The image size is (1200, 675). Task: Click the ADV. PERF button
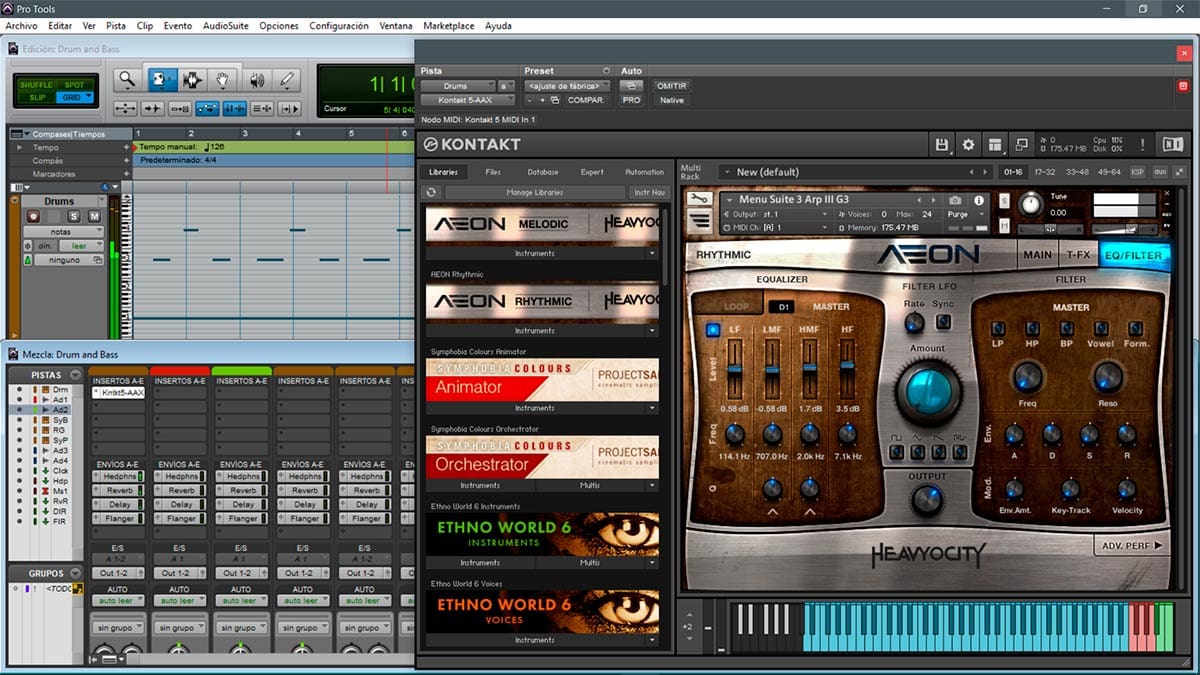tap(1132, 545)
